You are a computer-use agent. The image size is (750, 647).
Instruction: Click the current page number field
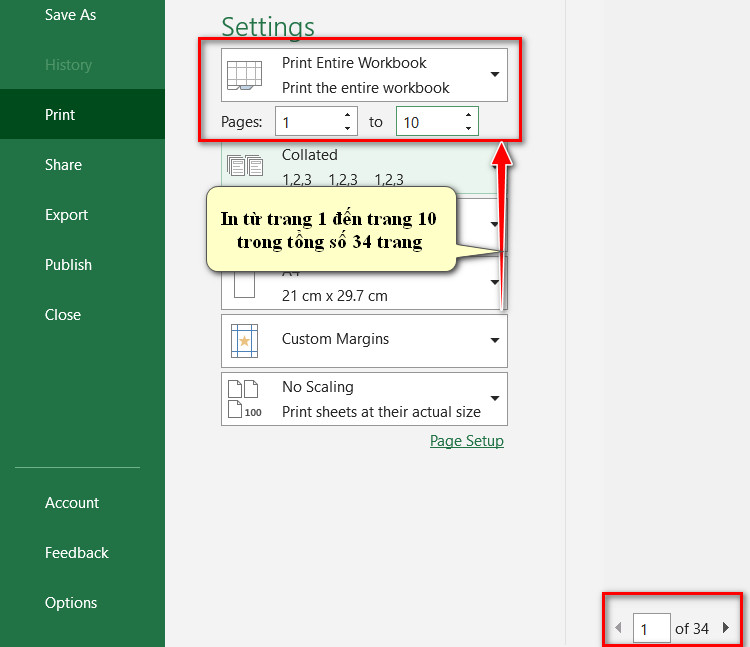click(x=651, y=628)
